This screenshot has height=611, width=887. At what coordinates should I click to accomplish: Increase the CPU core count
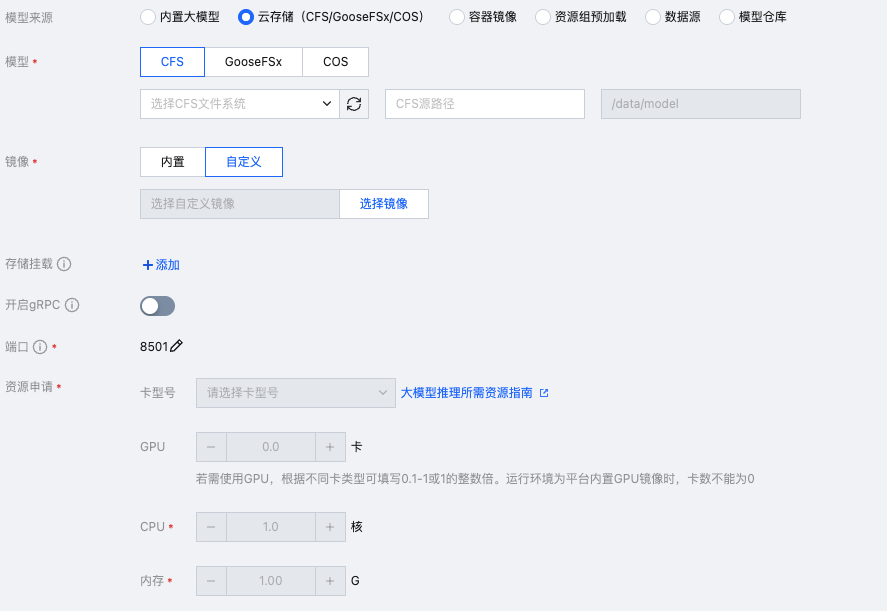330,527
